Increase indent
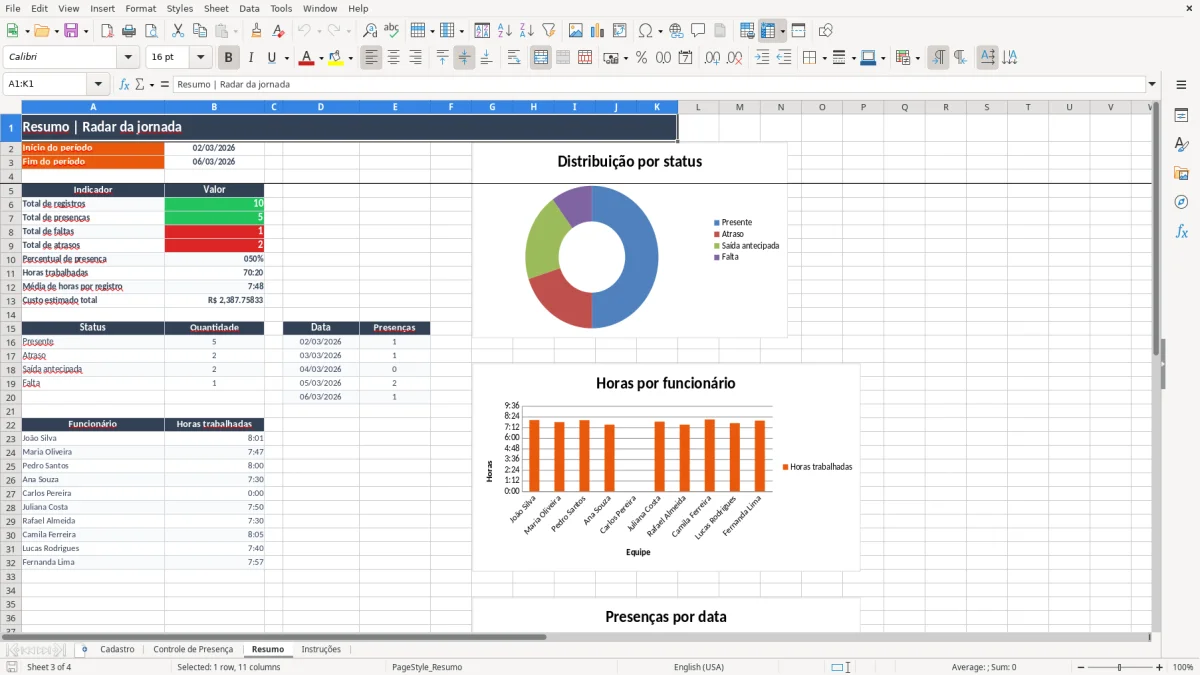The image size is (1200, 675). (762, 58)
